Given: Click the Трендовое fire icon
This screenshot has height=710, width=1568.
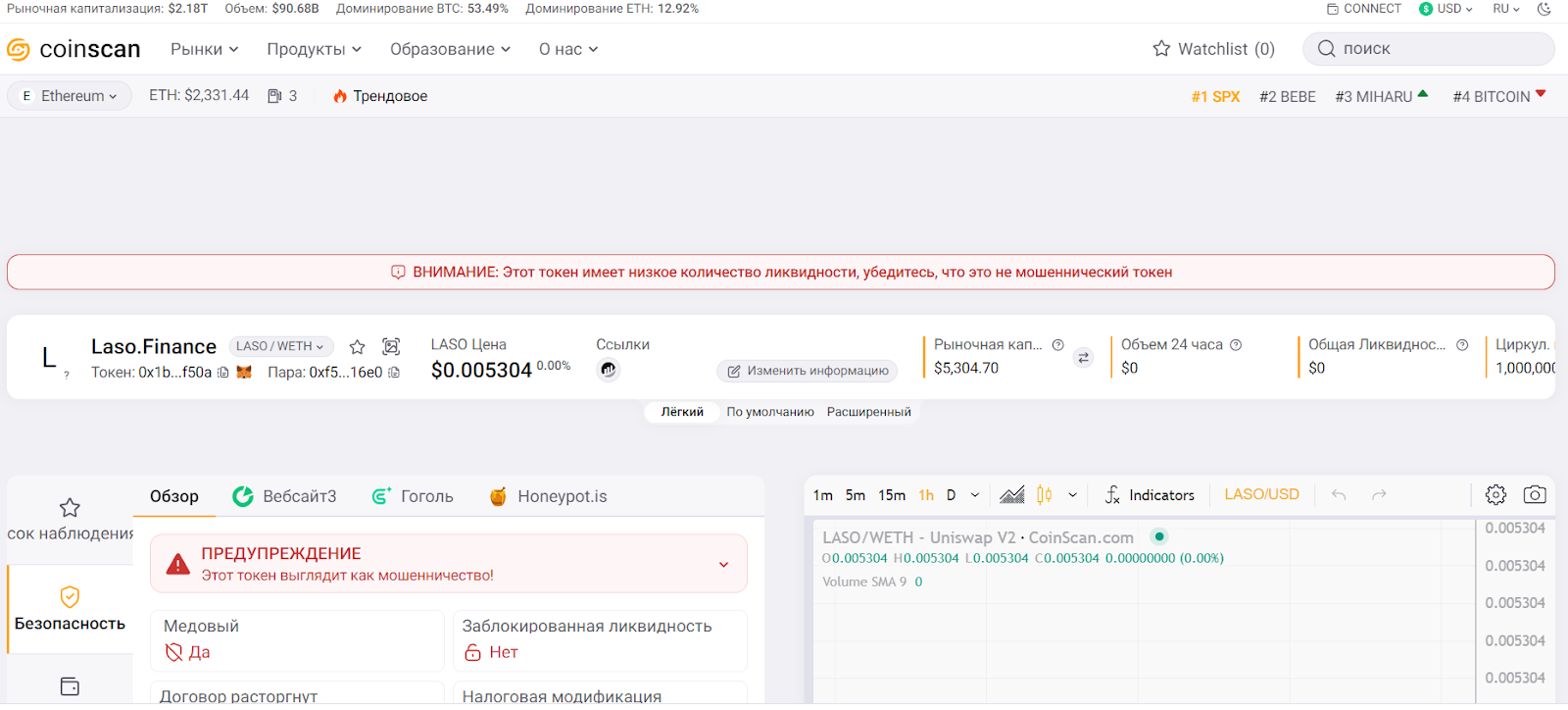Looking at the screenshot, I should pyautogui.click(x=340, y=96).
